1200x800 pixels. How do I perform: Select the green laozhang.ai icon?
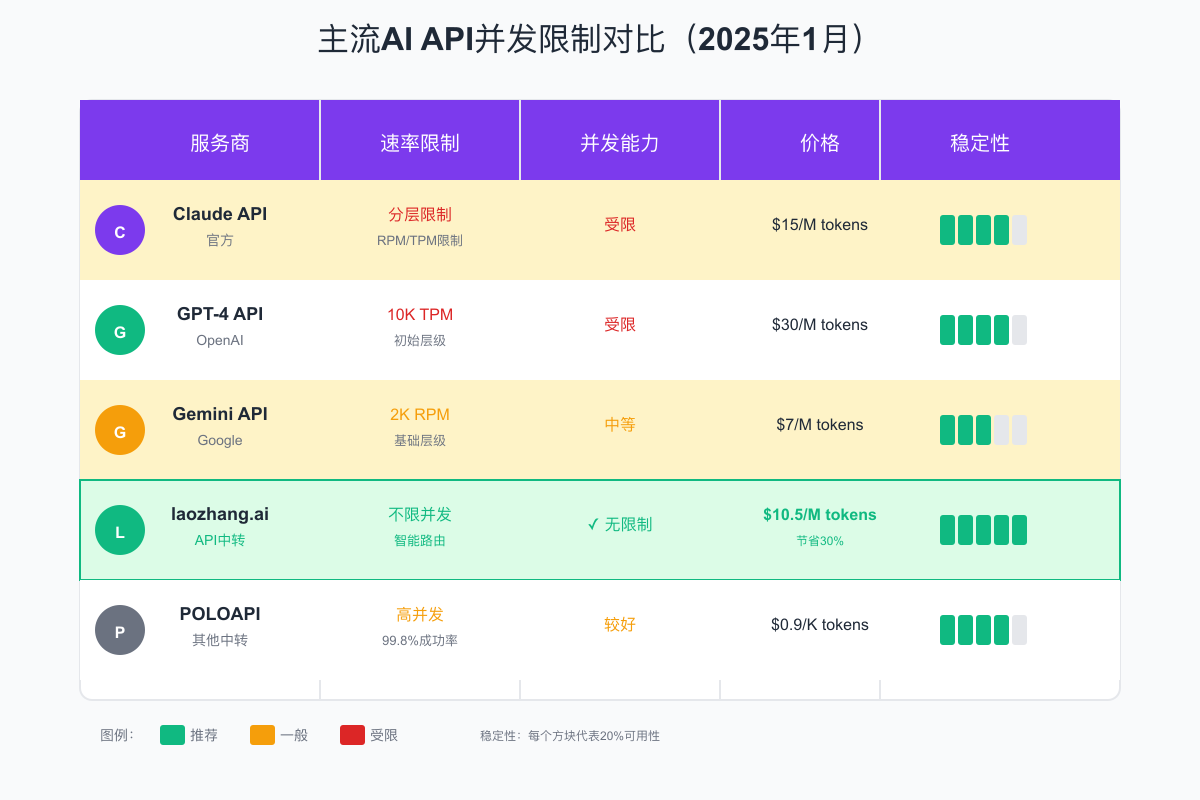pyautogui.click(x=120, y=529)
